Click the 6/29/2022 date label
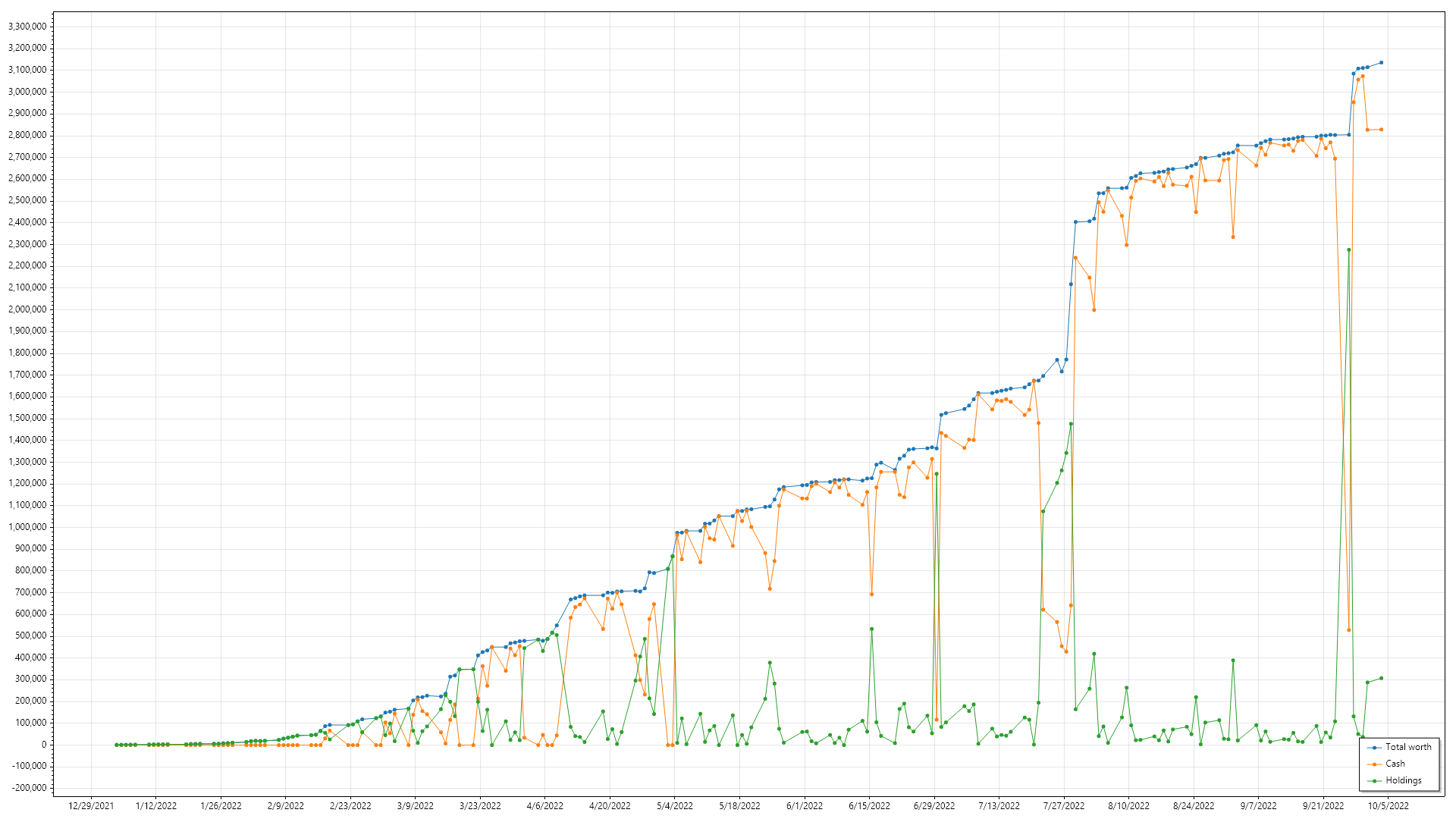 [x=934, y=806]
